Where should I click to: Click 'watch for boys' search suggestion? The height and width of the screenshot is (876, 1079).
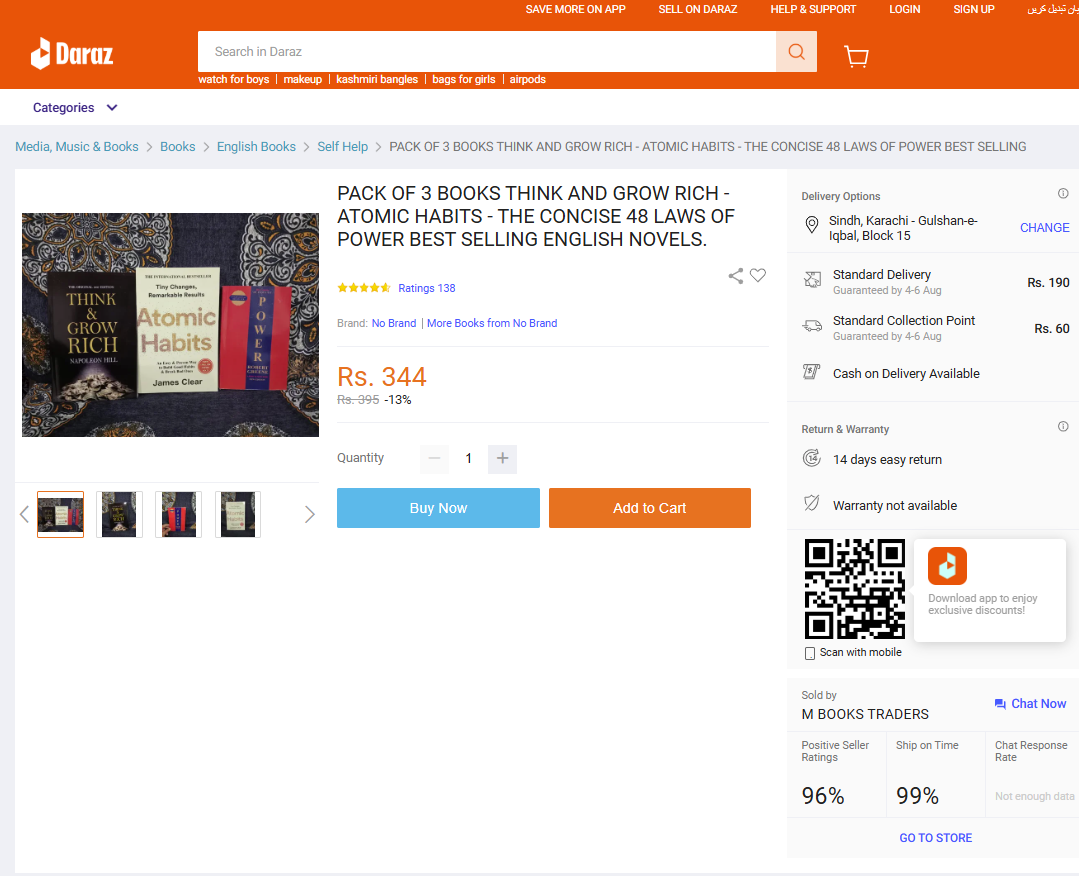click(x=233, y=79)
